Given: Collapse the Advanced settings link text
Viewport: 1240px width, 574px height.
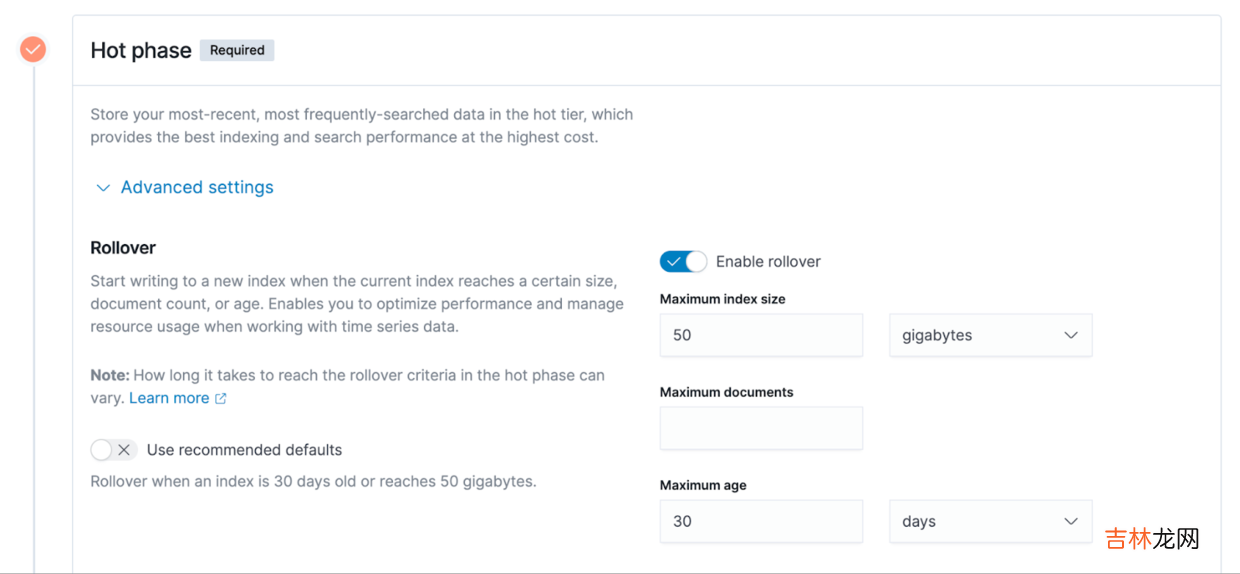Looking at the screenshot, I should pos(197,188).
